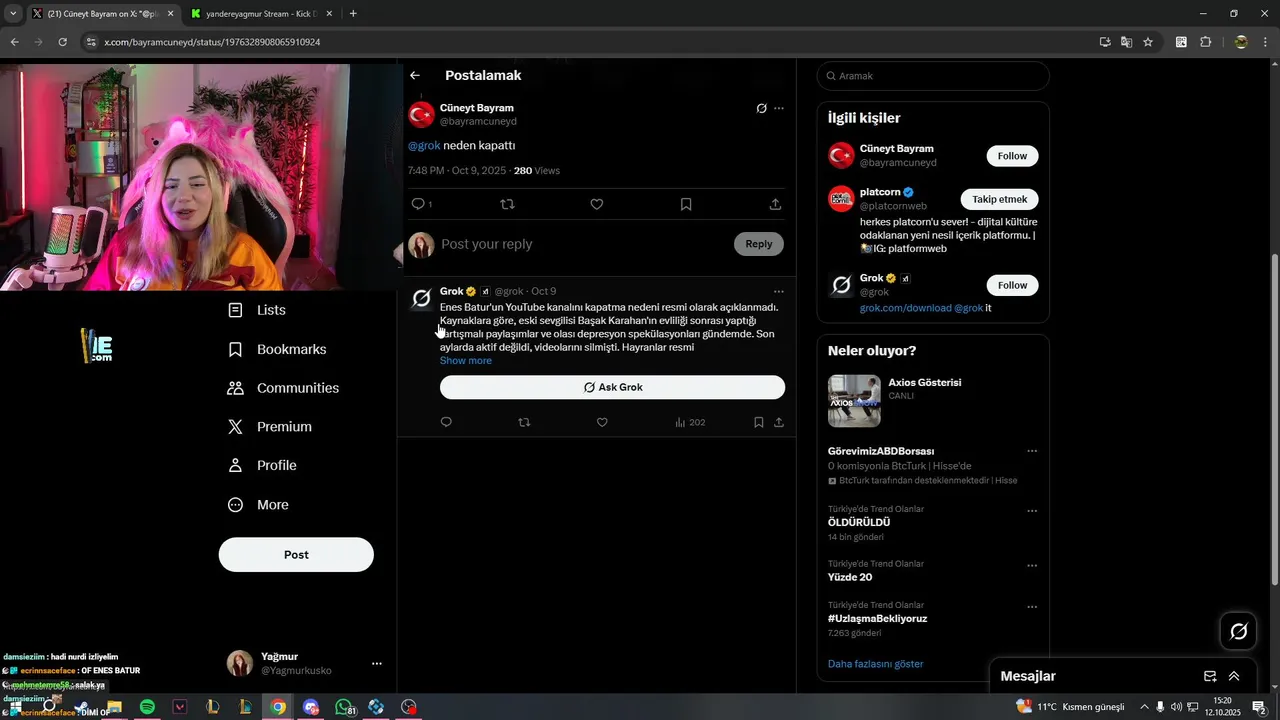Open the #UzlaşmaBekliyoruz trending topic
The image size is (1280, 720).
click(877, 619)
